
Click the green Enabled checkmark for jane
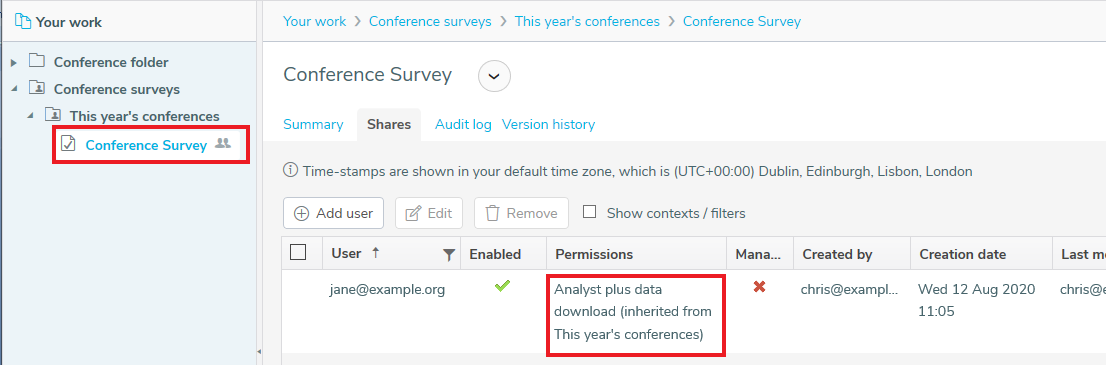[502, 286]
